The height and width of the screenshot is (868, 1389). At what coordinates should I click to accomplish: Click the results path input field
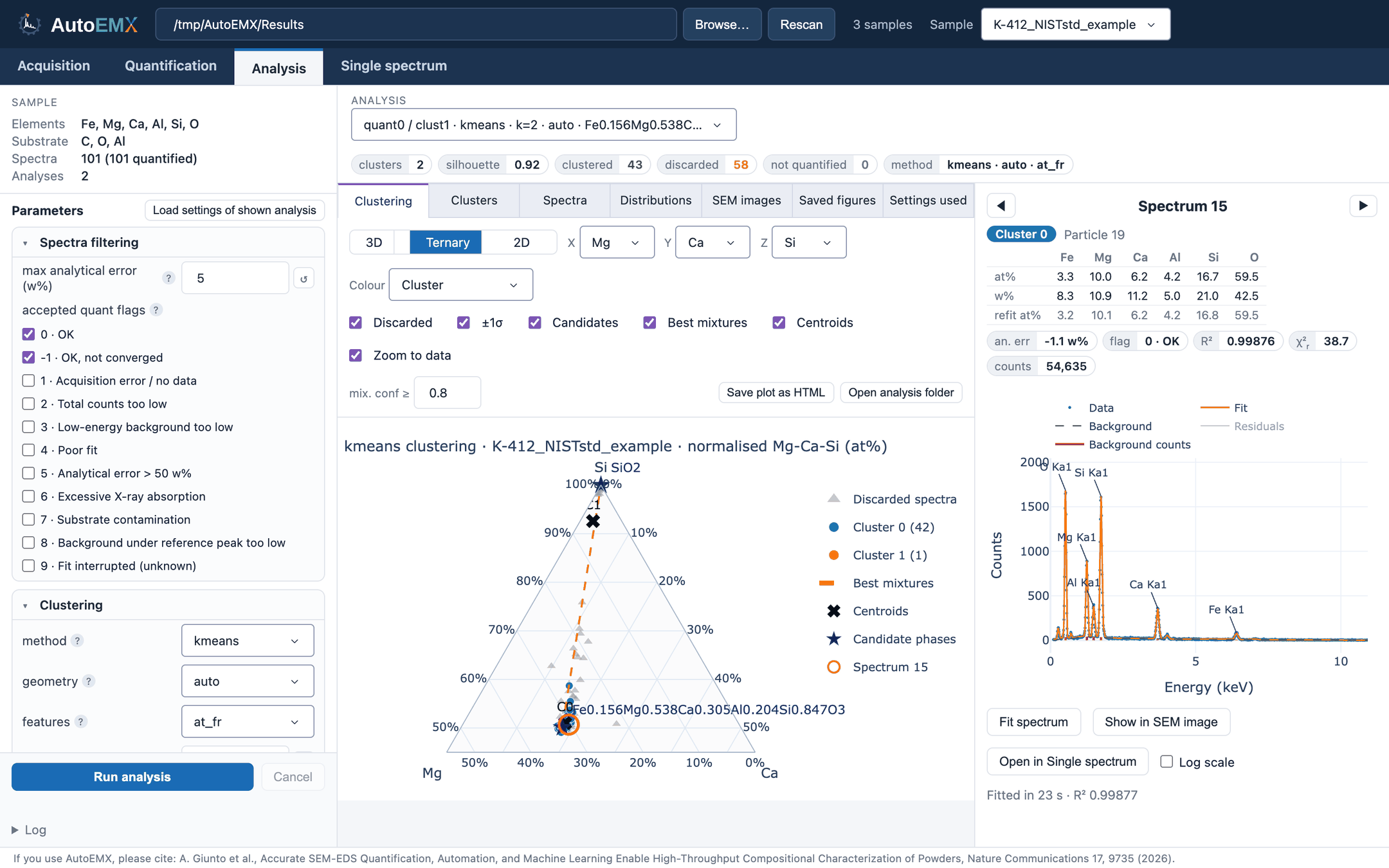click(x=415, y=24)
